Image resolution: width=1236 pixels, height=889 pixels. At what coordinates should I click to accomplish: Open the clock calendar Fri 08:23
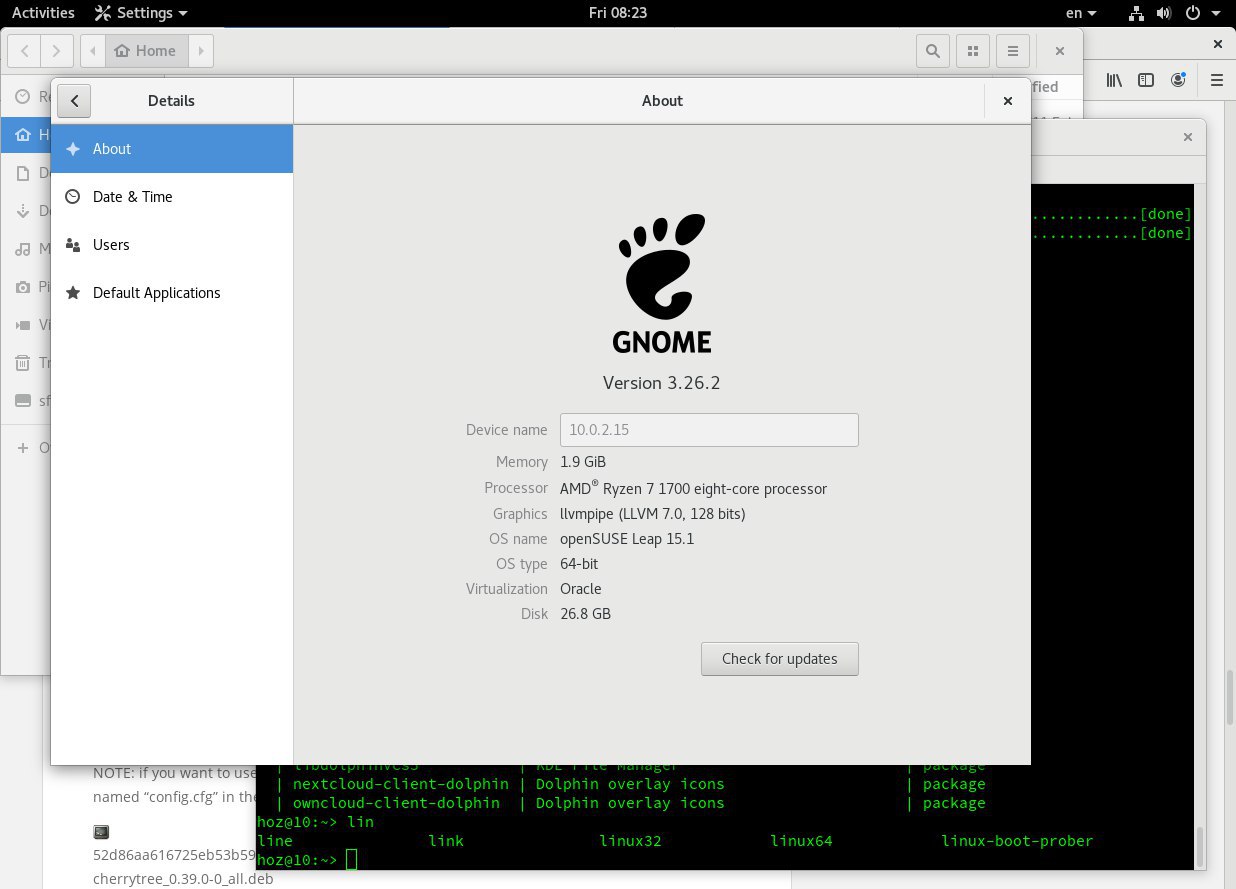tap(618, 13)
